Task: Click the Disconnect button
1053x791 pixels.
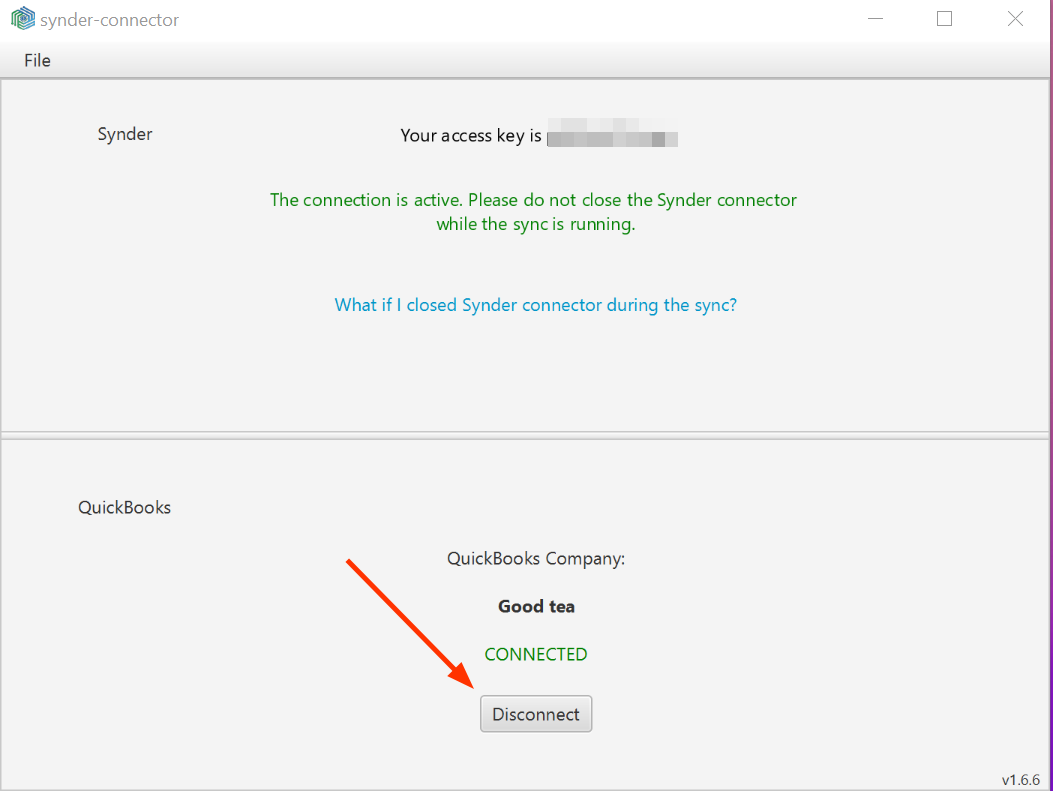Action: [536, 714]
